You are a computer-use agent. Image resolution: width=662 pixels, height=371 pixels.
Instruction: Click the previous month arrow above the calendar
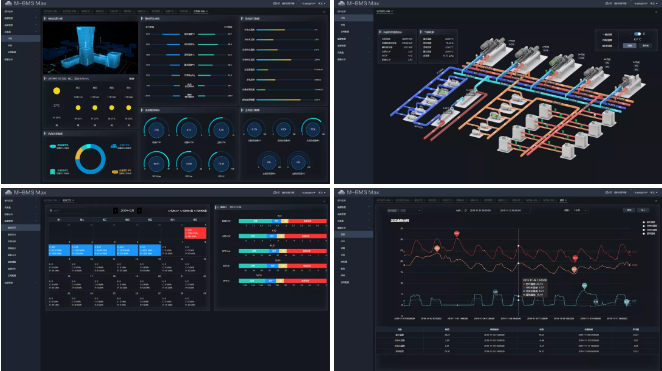point(115,210)
